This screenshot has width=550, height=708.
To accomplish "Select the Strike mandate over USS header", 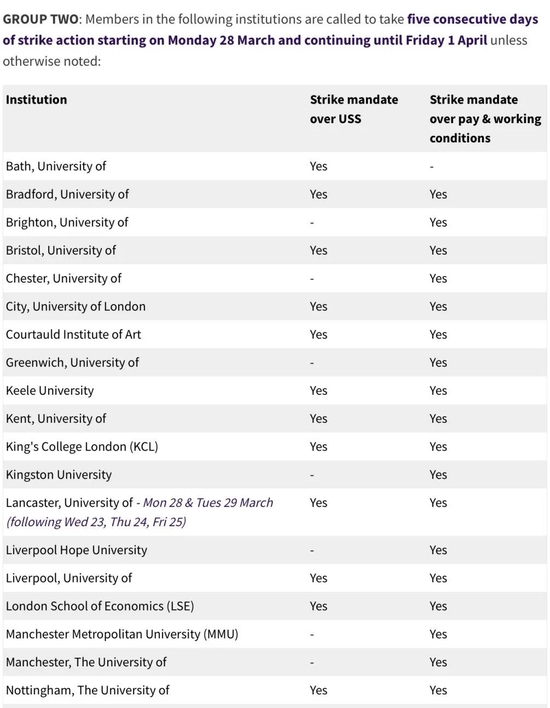I will (x=354, y=109).
